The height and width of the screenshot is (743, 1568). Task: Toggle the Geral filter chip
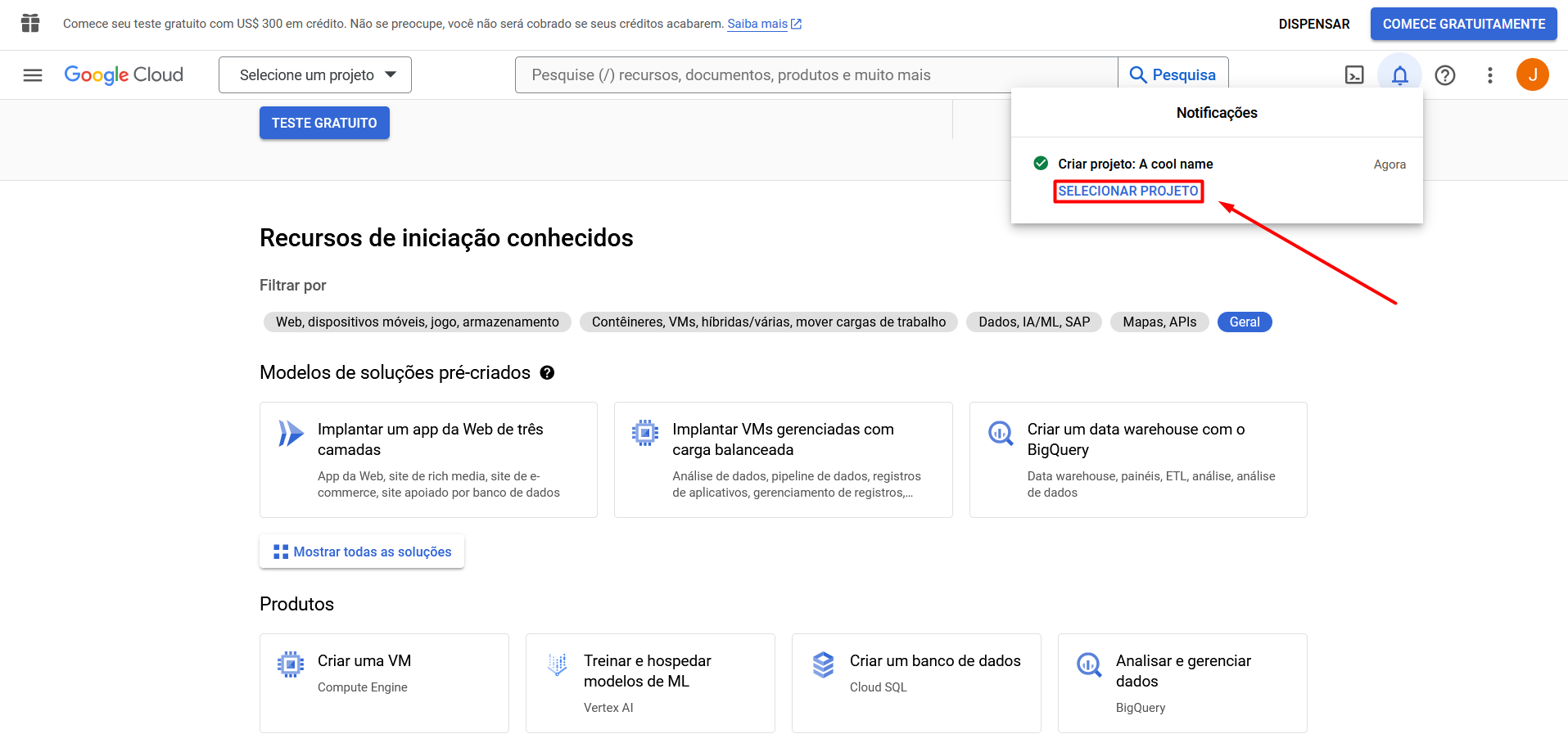coord(1245,322)
